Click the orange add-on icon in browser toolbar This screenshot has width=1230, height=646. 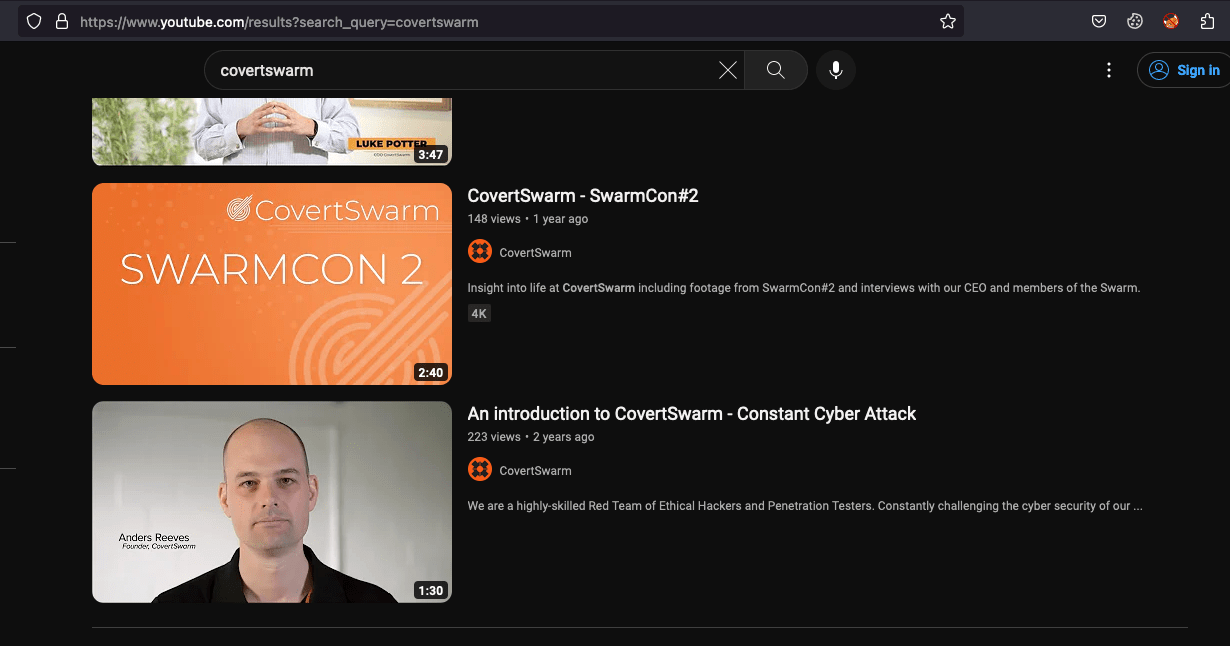(x=1170, y=21)
